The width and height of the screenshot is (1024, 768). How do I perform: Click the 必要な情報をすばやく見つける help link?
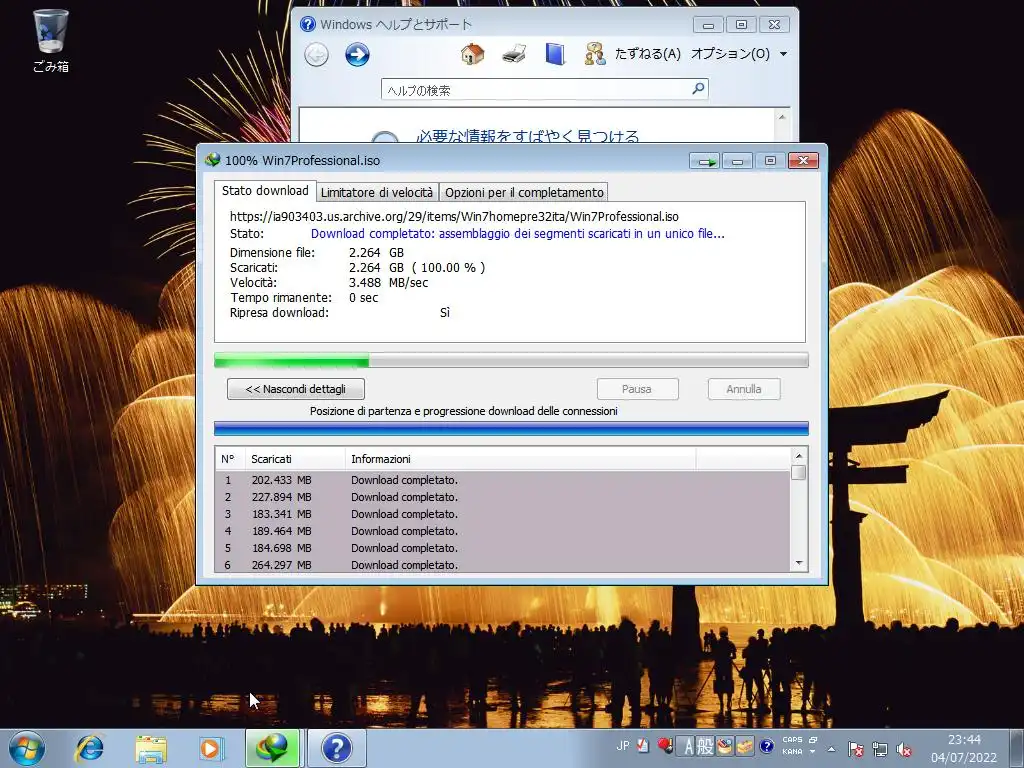pos(528,135)
